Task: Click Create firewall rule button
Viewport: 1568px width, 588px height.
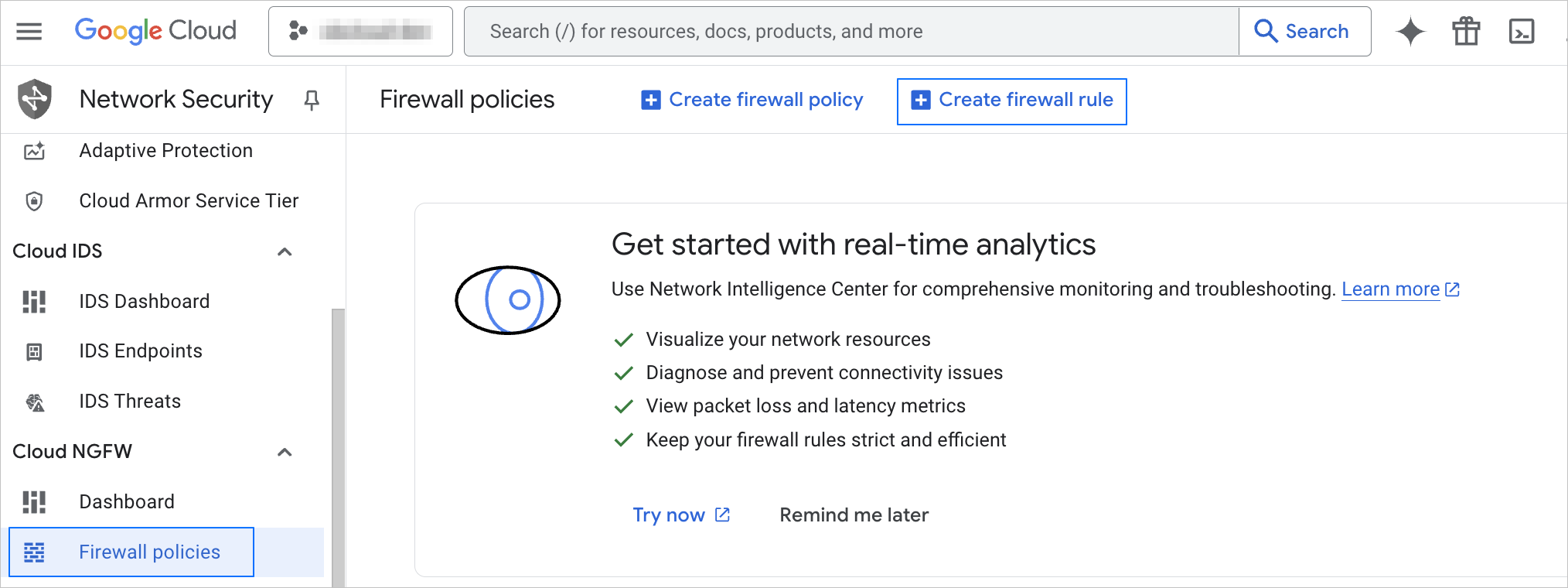Action: pyautogui.click(x=1012, y=101)
